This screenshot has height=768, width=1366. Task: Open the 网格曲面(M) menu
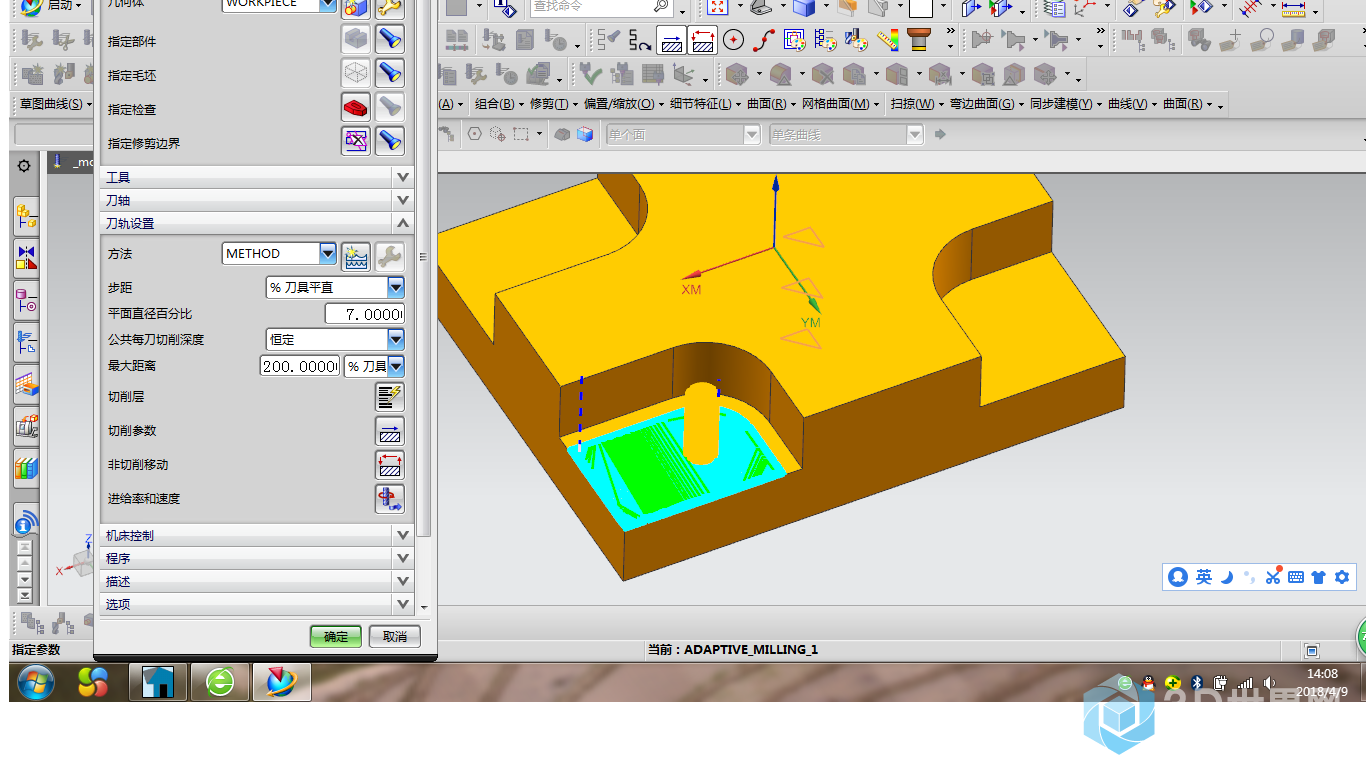click(841, 104)
